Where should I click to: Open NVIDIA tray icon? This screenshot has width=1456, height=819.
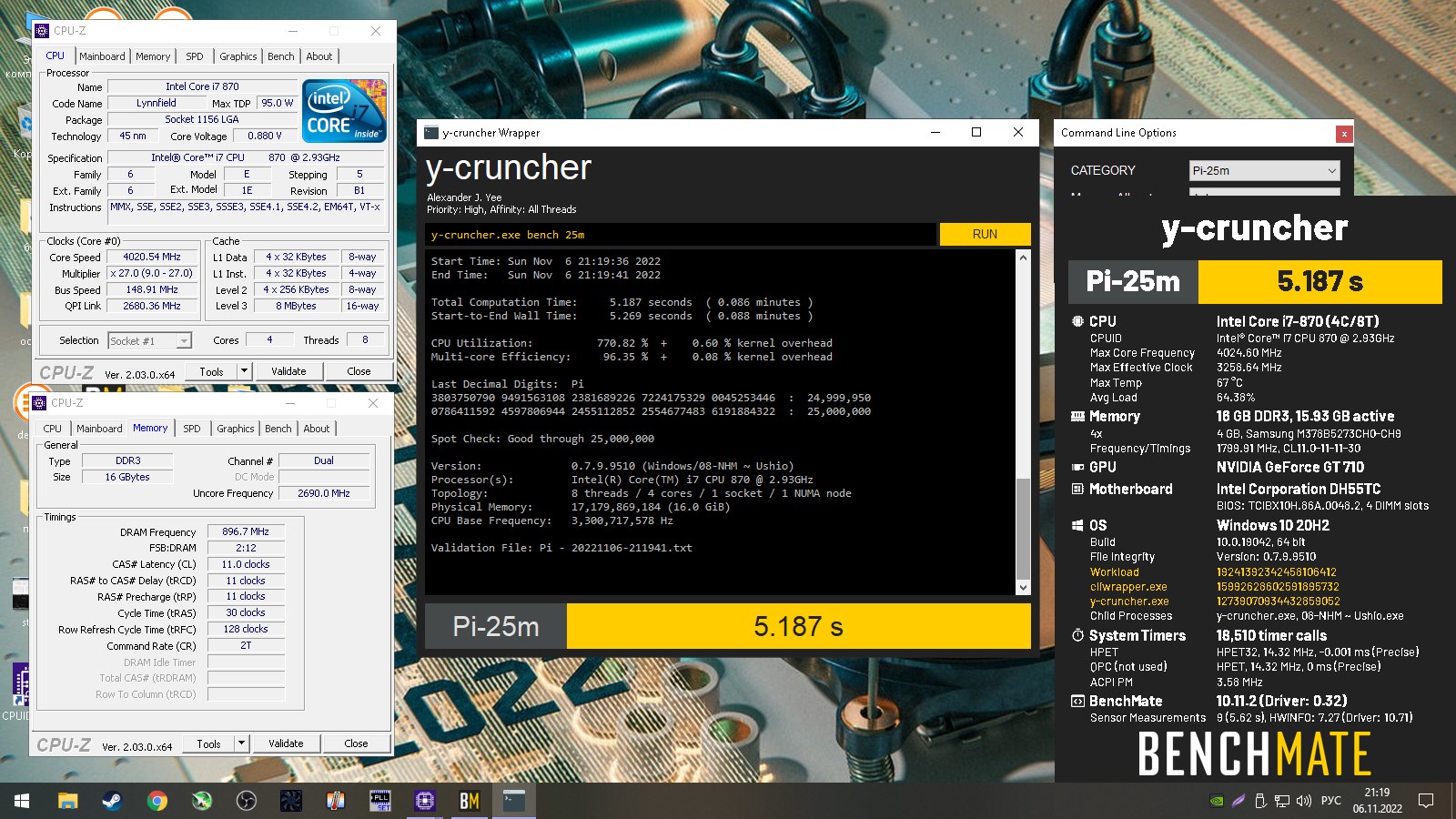click(1217, 801)
